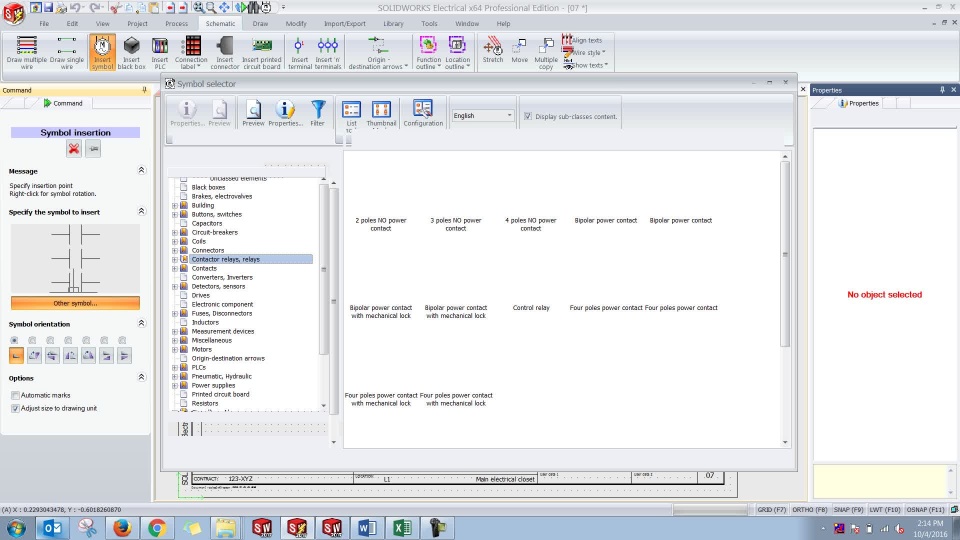960x540 pixels.
Task: Select first symbol orientation radio button
Action: tap(14, 340)
